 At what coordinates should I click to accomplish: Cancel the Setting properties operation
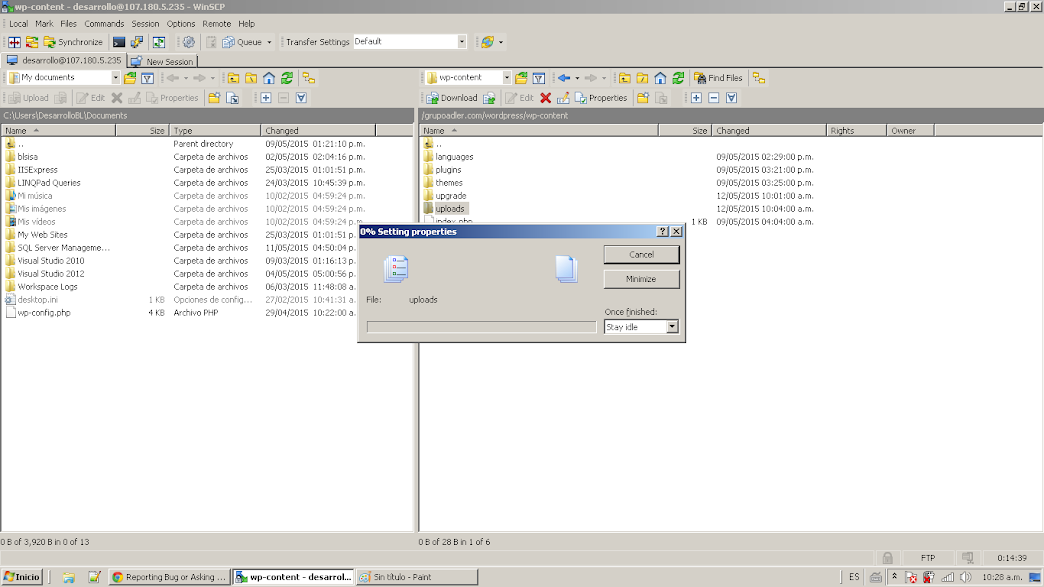(x=641, y=255)
